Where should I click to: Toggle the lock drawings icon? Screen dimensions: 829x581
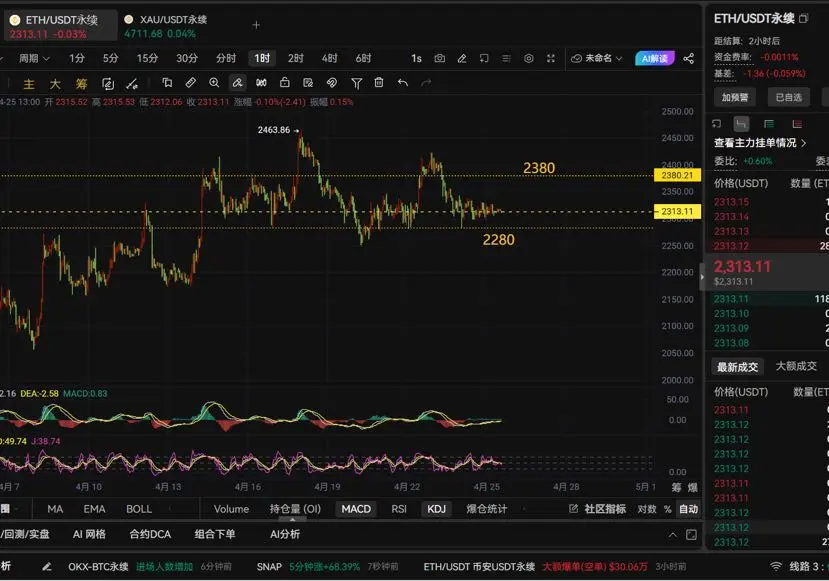(284, 82)
